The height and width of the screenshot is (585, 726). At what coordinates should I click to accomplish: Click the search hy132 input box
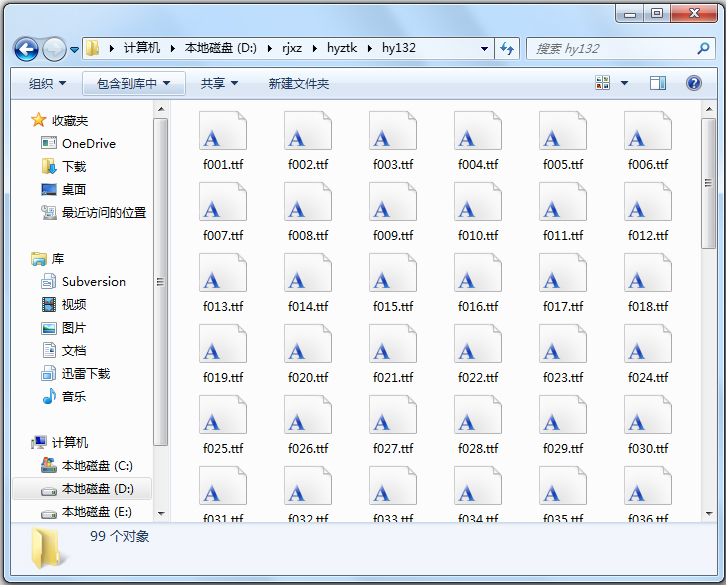(x=610, y=48)
